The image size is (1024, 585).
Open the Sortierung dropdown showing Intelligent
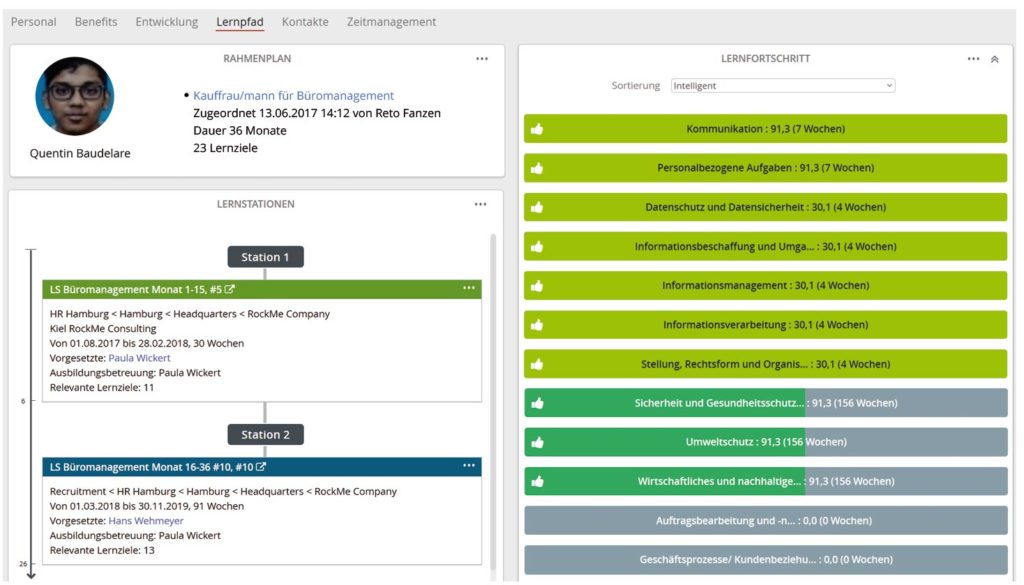point(780,85)
